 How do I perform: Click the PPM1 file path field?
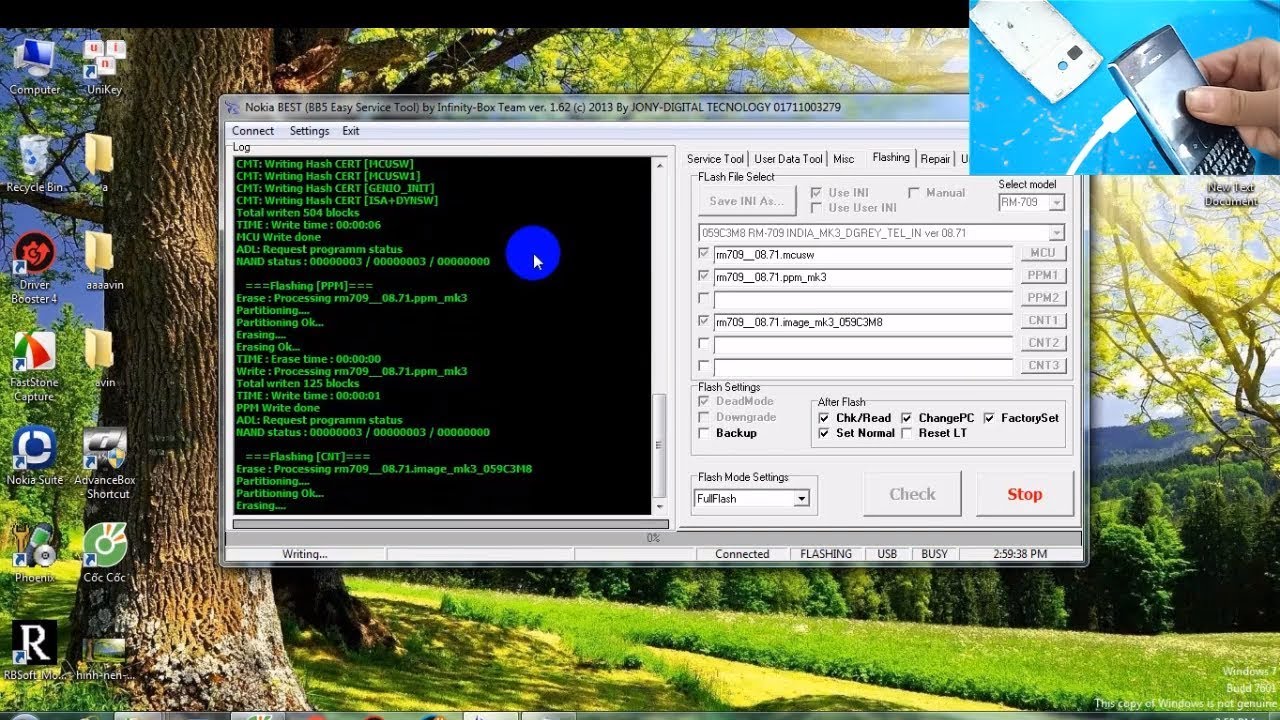(x=863, y=276)
